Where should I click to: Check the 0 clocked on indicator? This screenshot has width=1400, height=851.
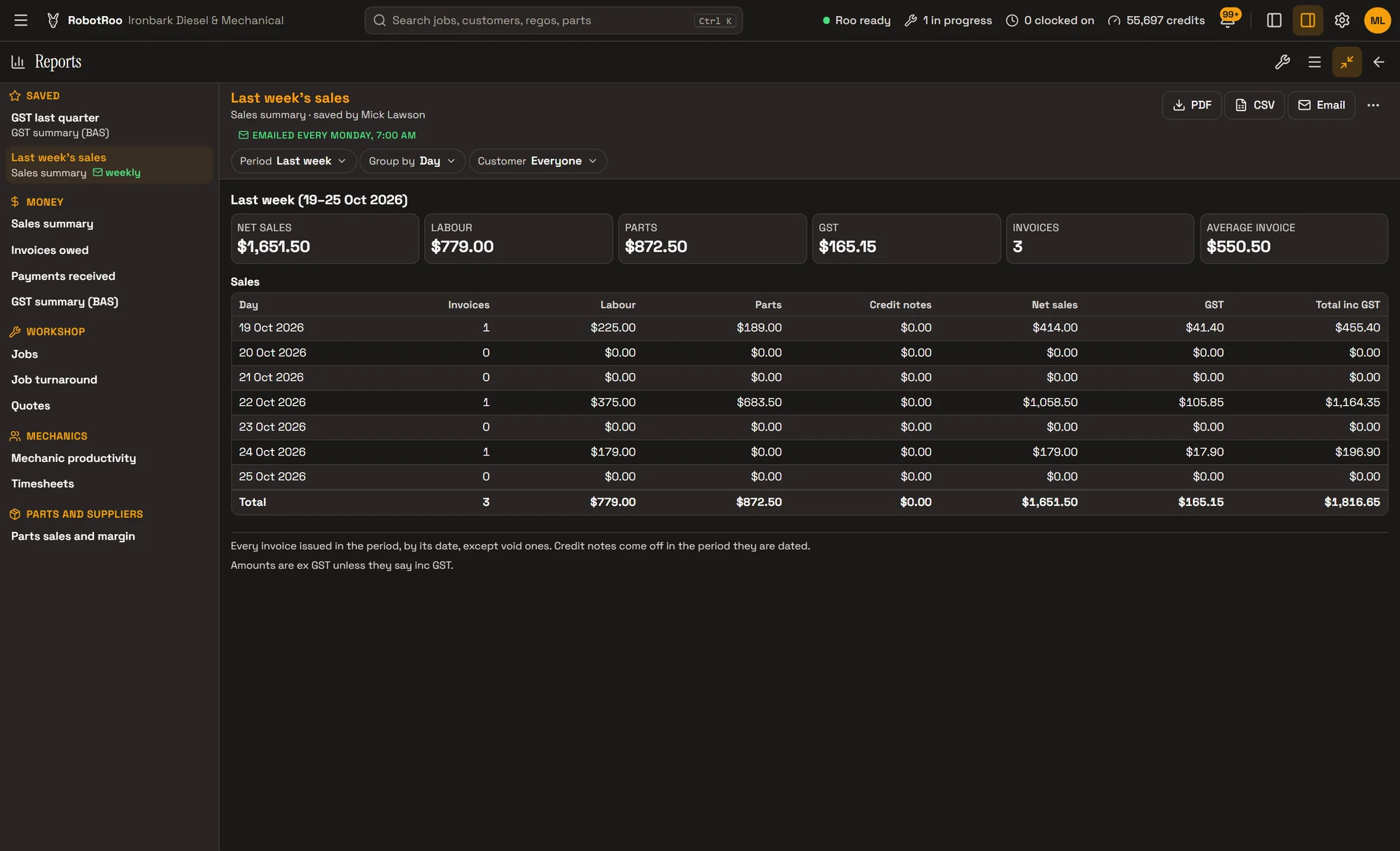pos(1050,20)
